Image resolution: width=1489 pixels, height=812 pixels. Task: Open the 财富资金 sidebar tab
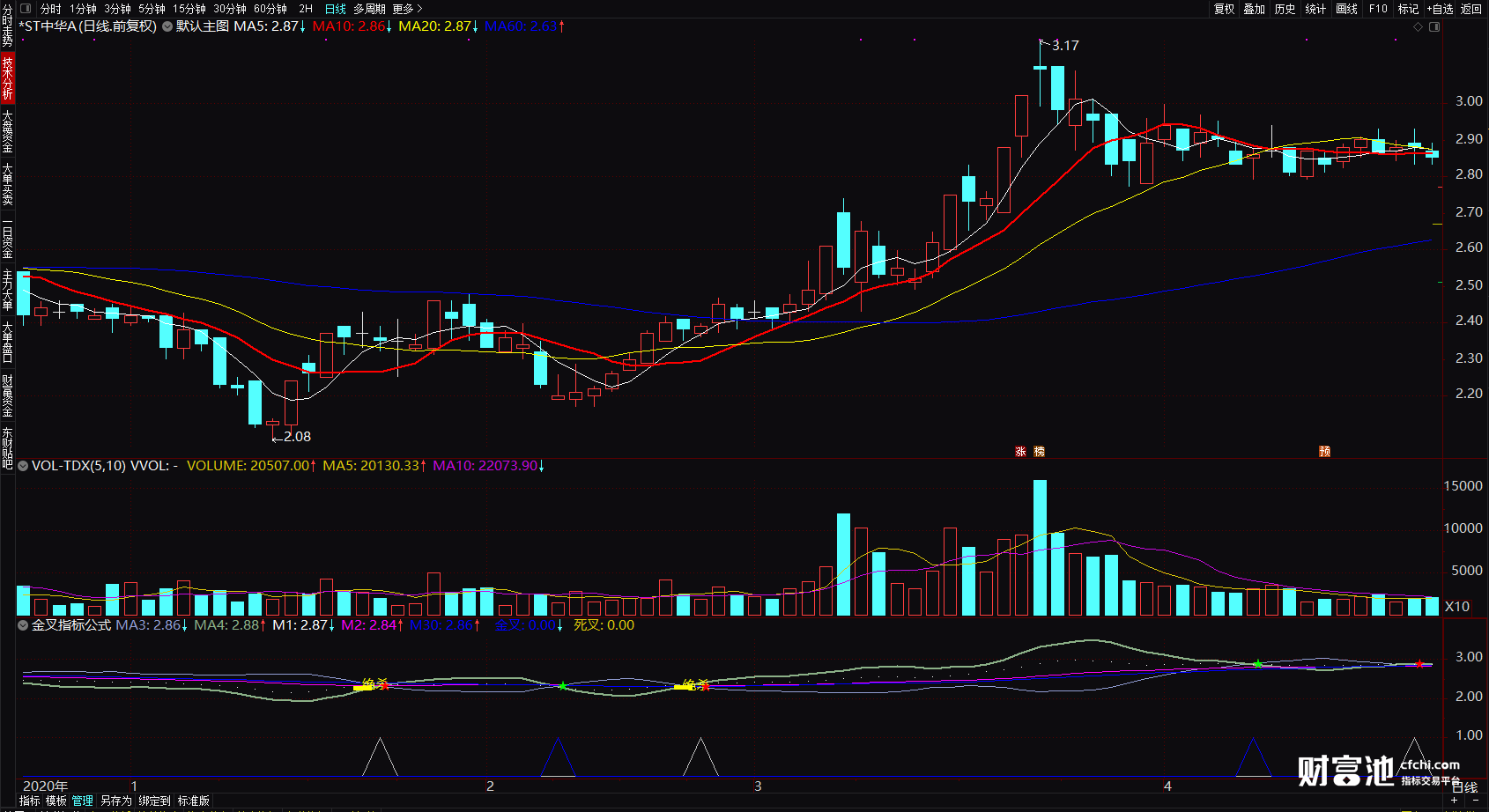(7, 395)
